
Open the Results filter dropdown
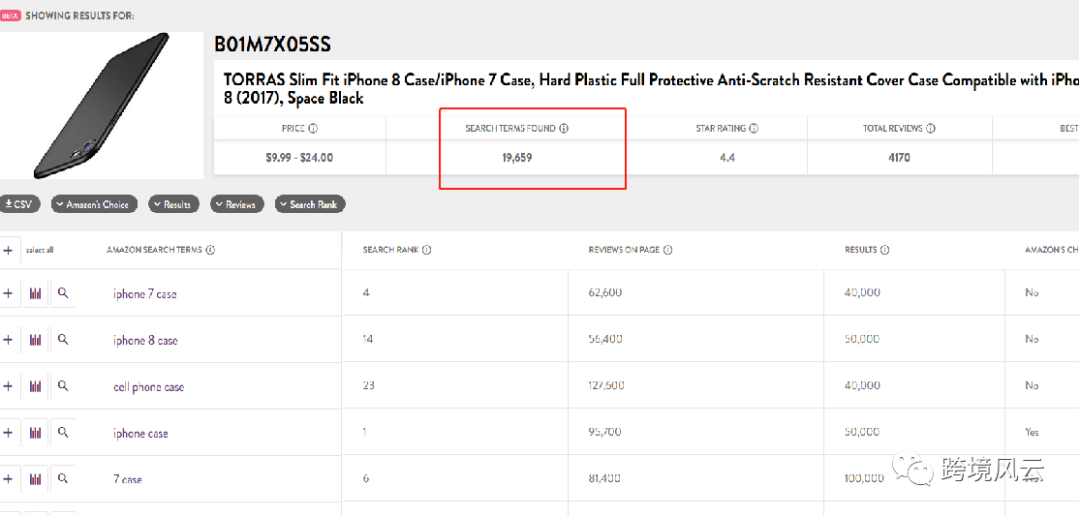[173, 204]
